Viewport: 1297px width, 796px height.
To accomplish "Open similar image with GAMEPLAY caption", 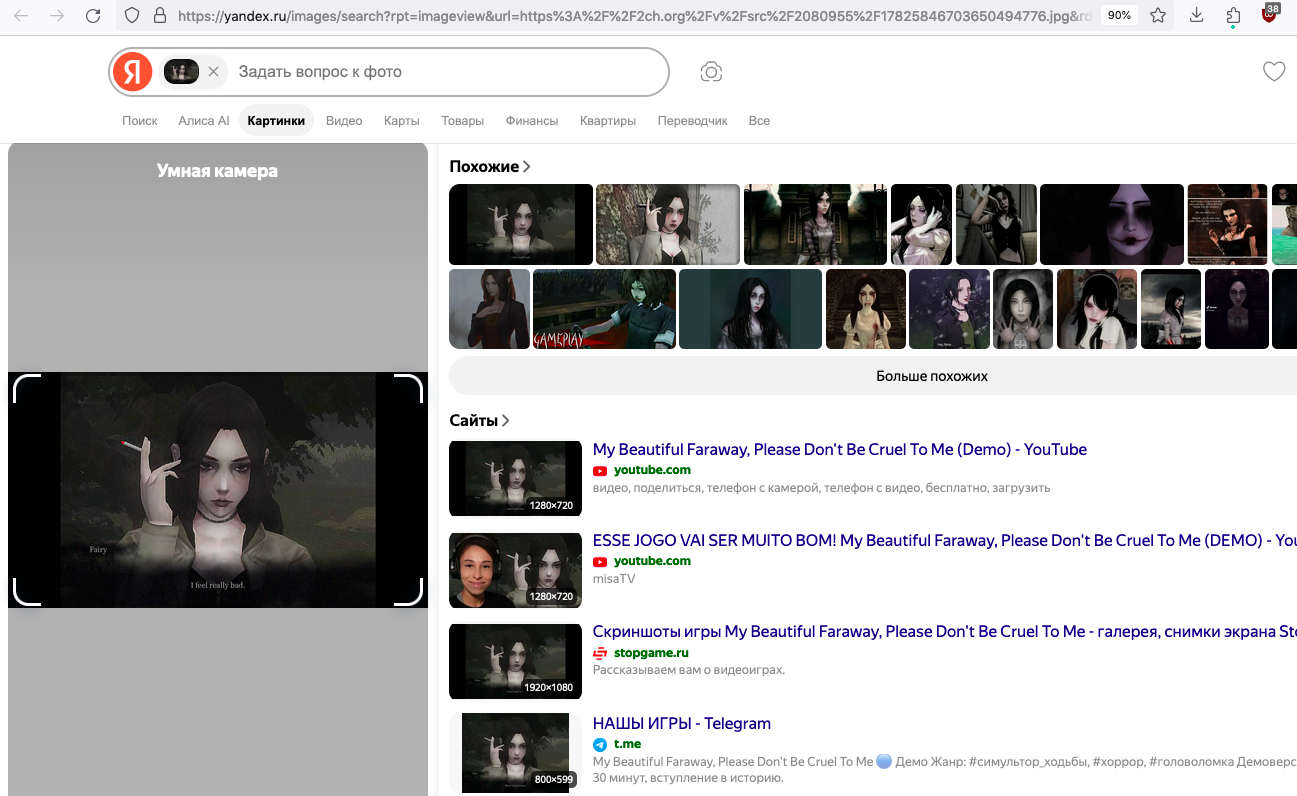I will pyautogui.click(x=604, y=309).
